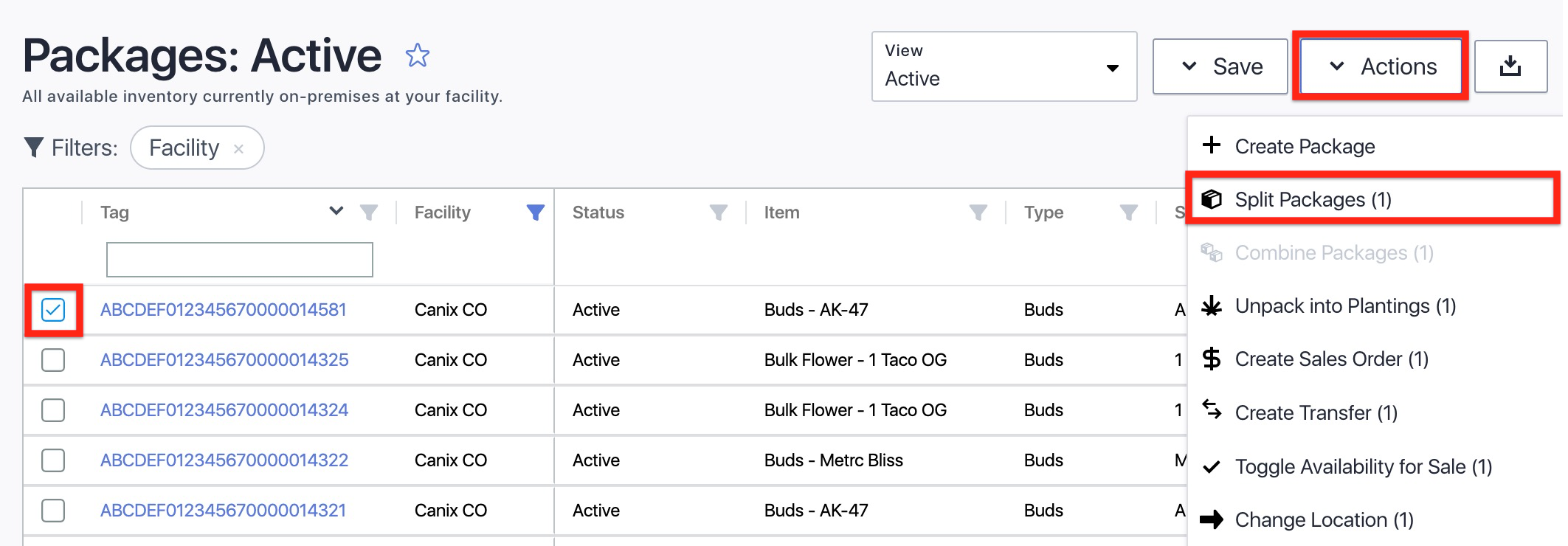
Task: Click Buds - AK-47 in row ending 14581
Action: tap(816, 310)
